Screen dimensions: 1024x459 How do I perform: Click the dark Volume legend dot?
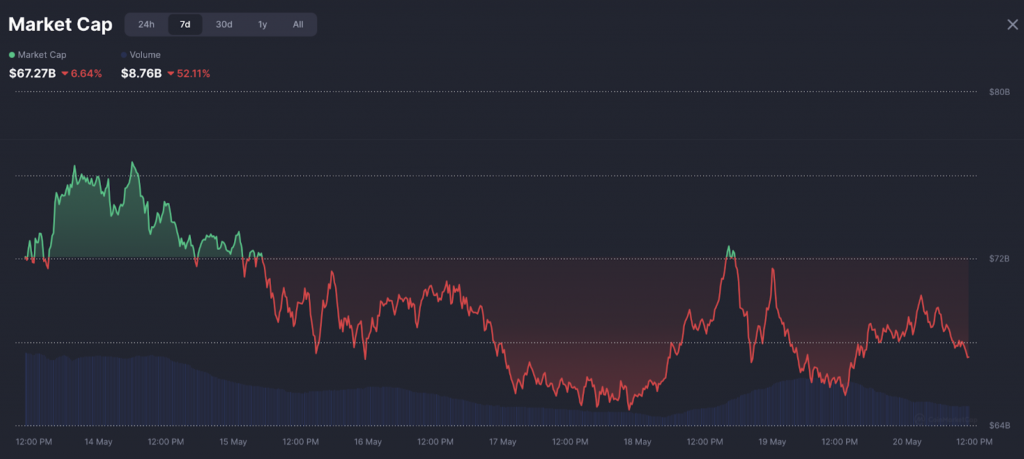click(124, 55)
